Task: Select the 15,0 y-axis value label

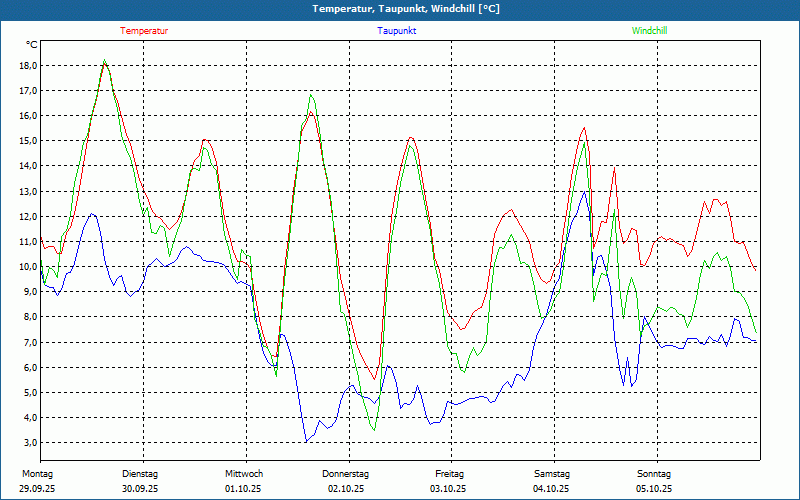Action: (28, 141)
